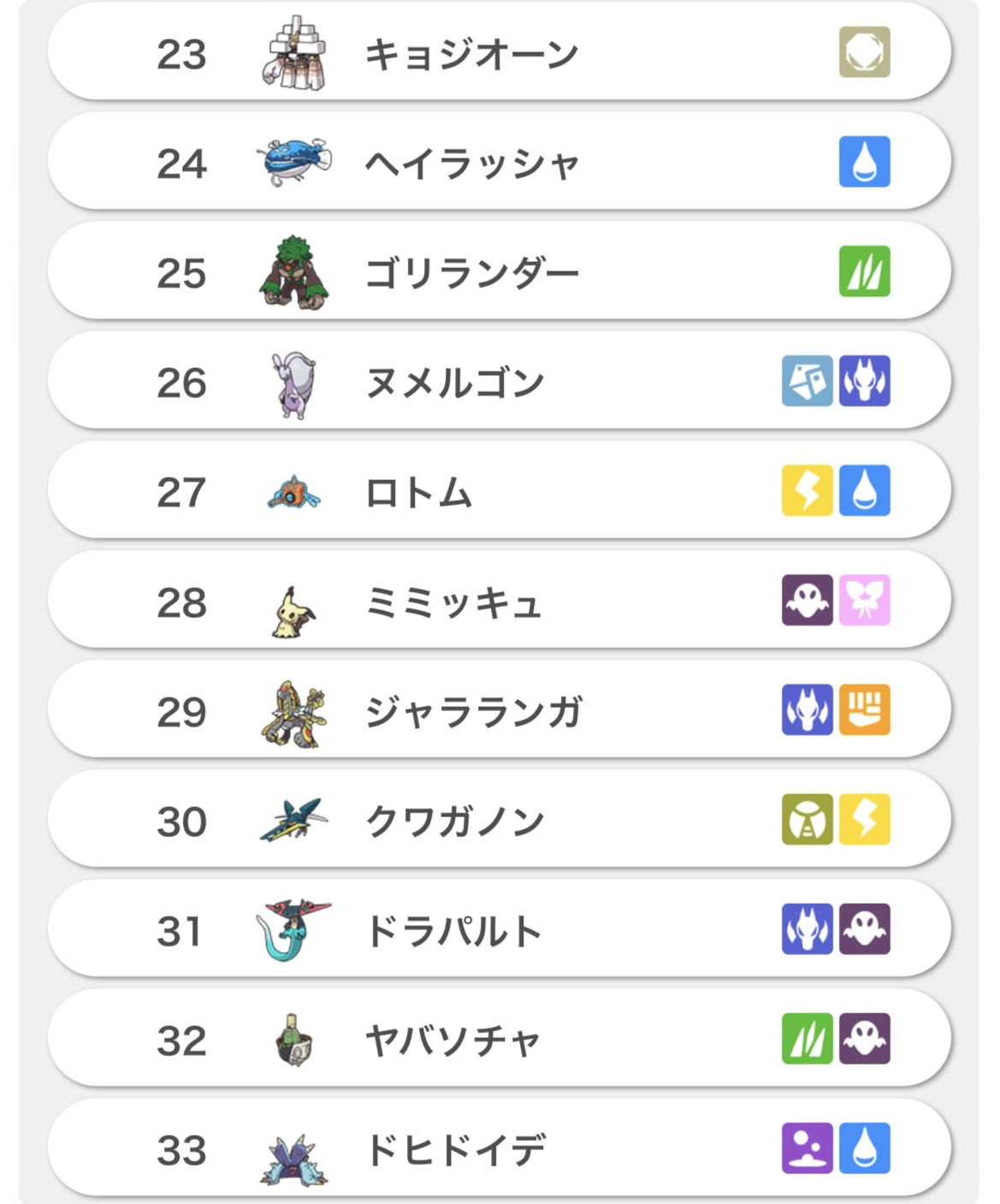Viewport: 1000px width, 1204px height.
Task: Click the Poison type icon for ドヒドイデ
Action: (807, 1148)
